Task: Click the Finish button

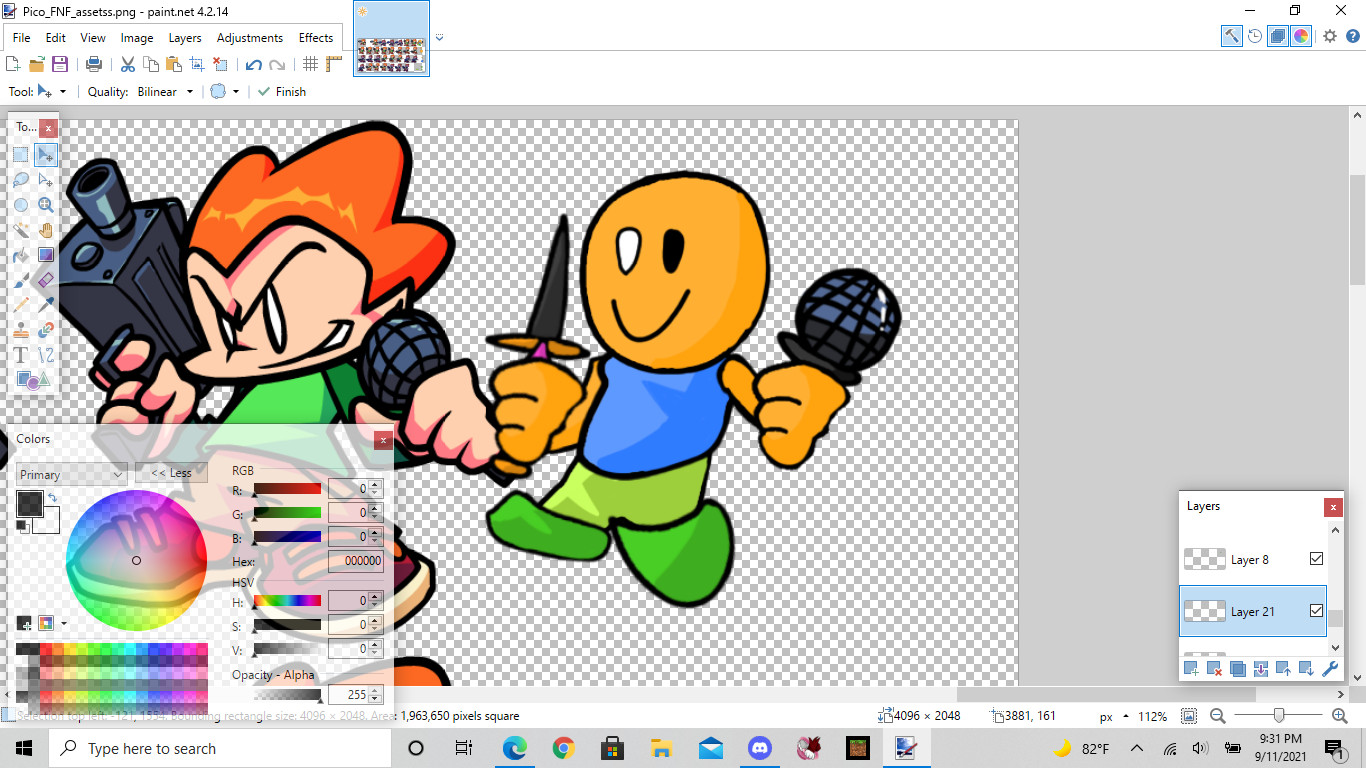Action: (x=282, y=91)
